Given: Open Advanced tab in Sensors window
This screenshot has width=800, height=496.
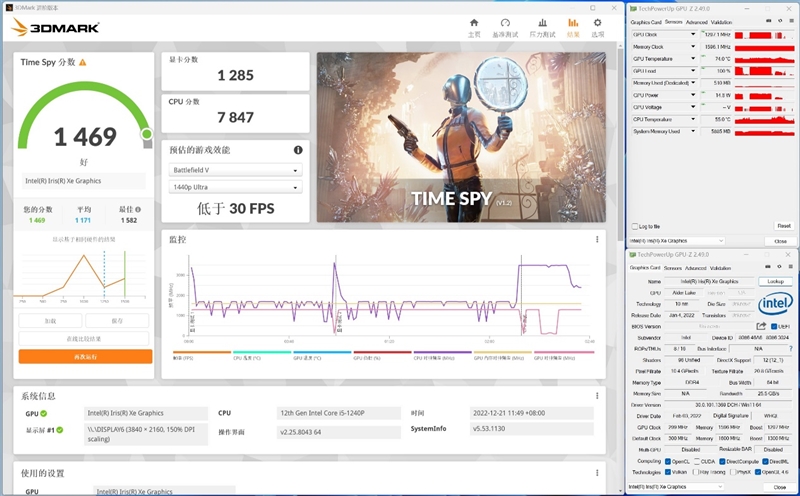Looking at the screenshot, I should click(696, 22).
